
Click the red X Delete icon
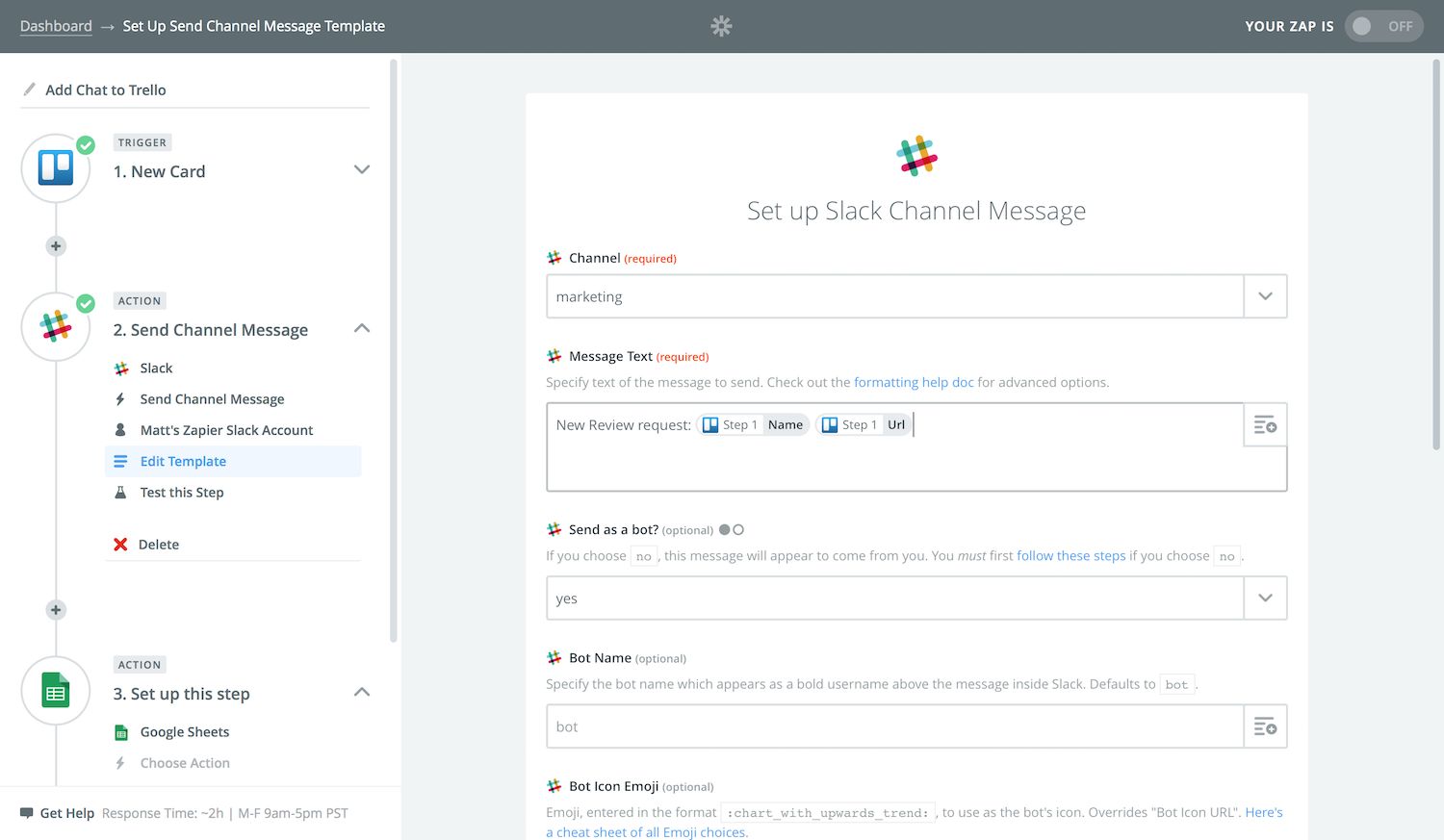coord(120,545)
